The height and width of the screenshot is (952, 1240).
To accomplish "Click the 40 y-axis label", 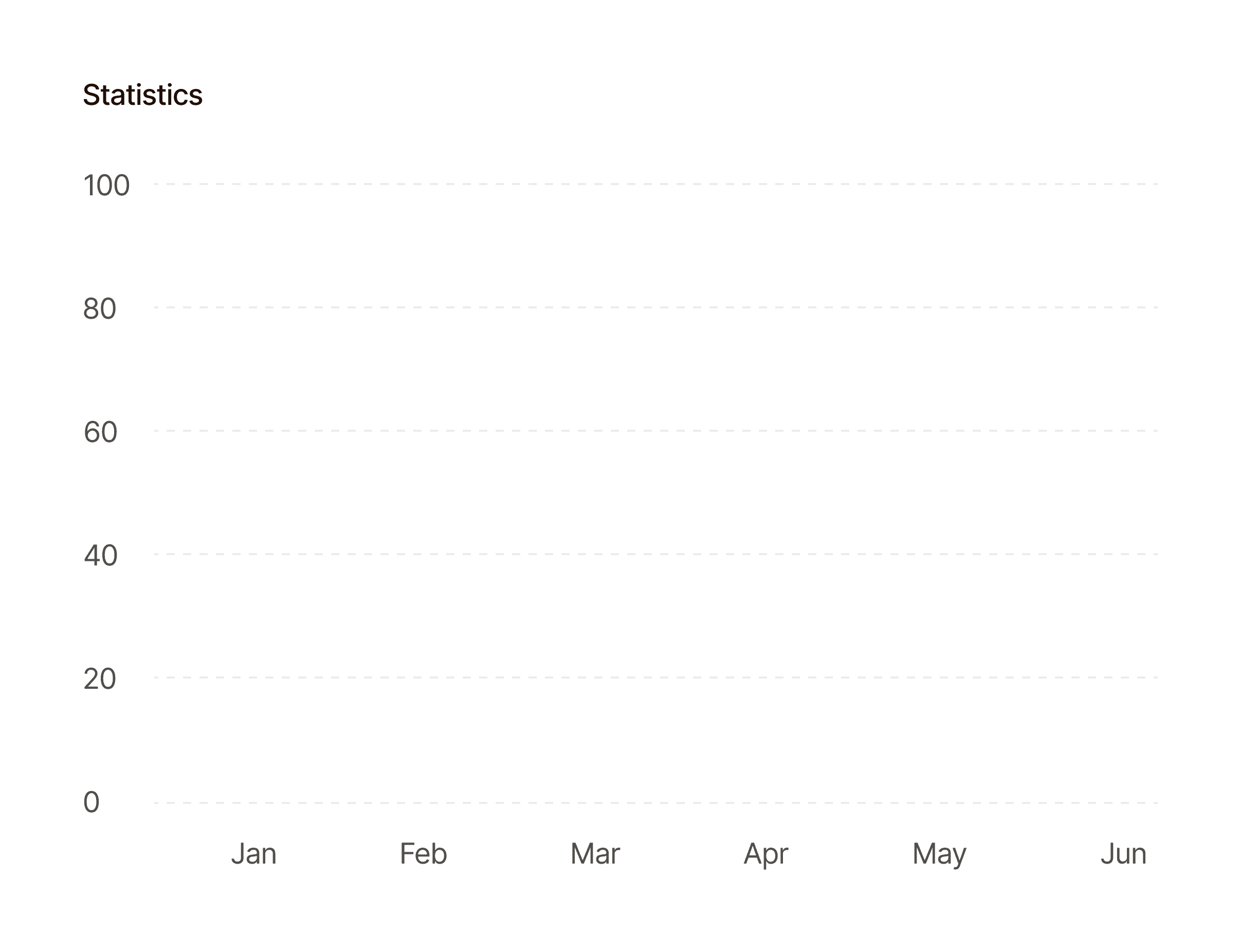I will pyautogui.click(x=100, y=555).
